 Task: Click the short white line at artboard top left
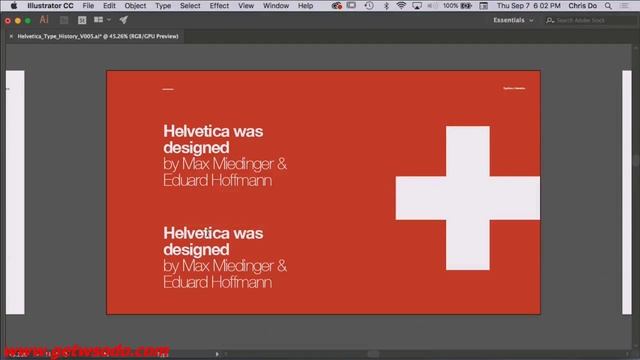[168, 89]
